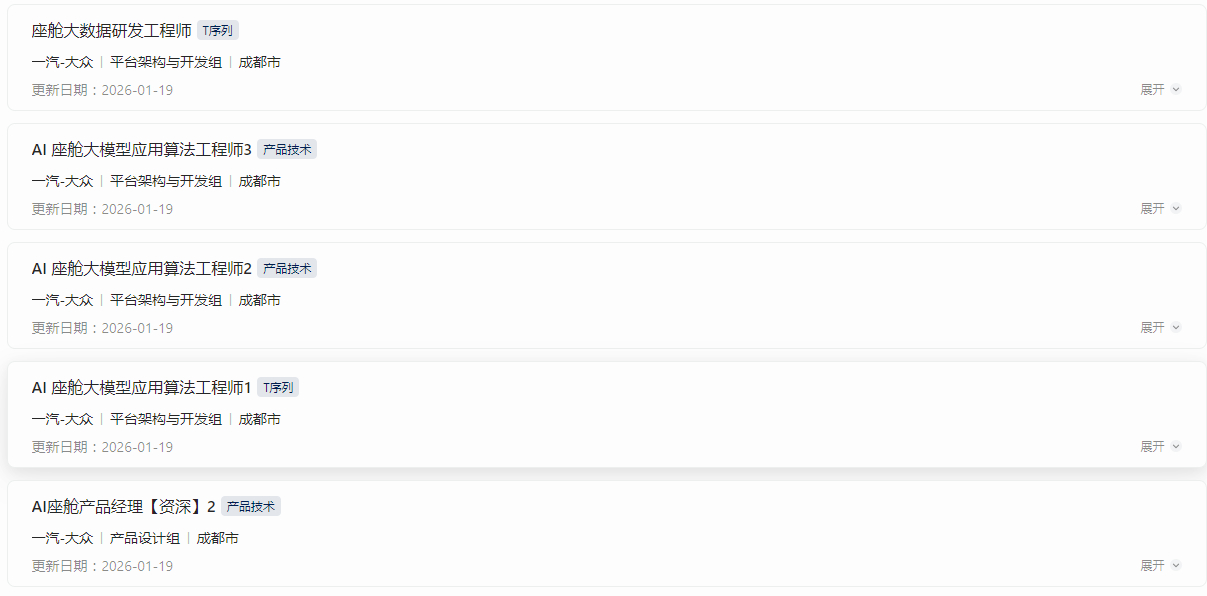Viewport: 1207px width, 596px height.
Task: Click the T序列 tag on 算法工程师1
Action: 278,388
